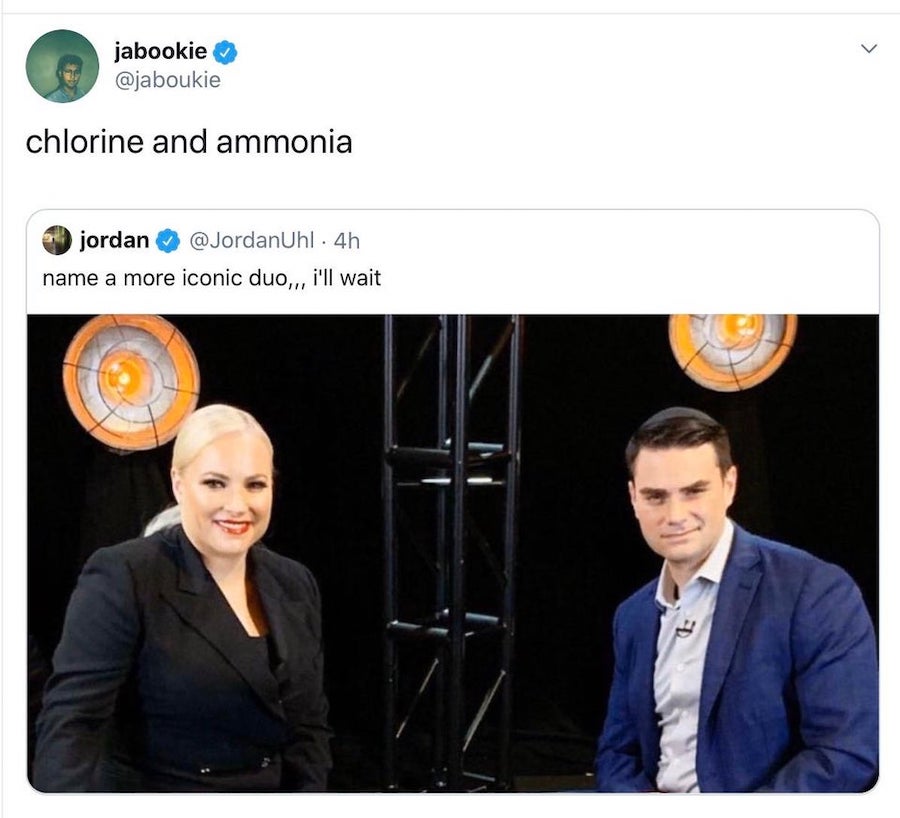
Task: Click jabookie's blue verified badge
Action: click(225, 52)
